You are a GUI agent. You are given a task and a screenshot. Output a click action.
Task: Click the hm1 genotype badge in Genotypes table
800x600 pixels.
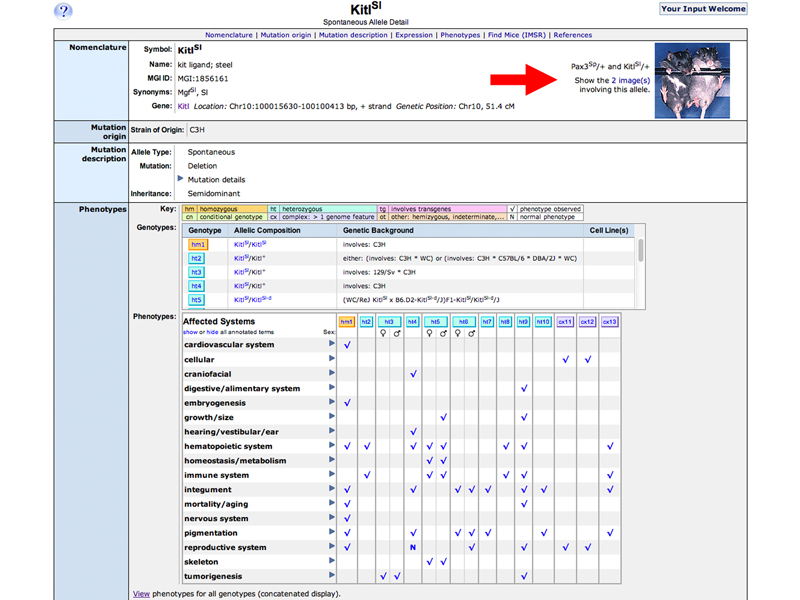coord(197,244)
